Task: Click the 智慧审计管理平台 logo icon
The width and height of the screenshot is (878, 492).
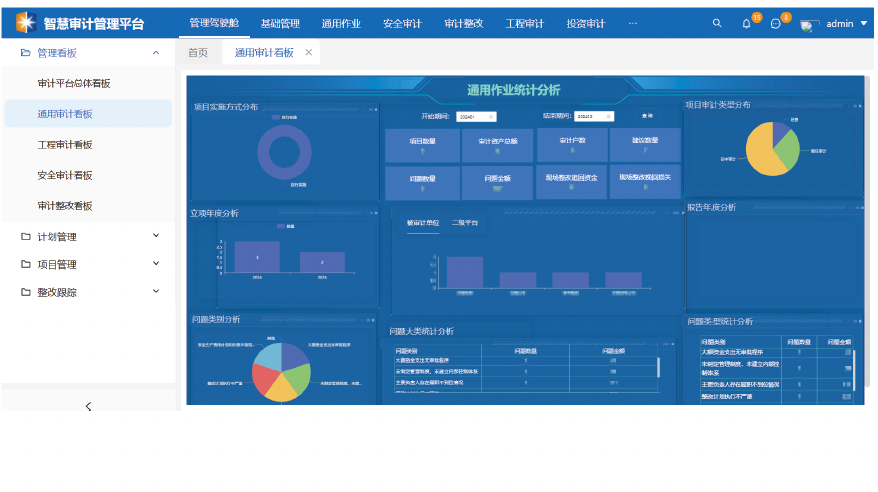Action: click(24, 22)
